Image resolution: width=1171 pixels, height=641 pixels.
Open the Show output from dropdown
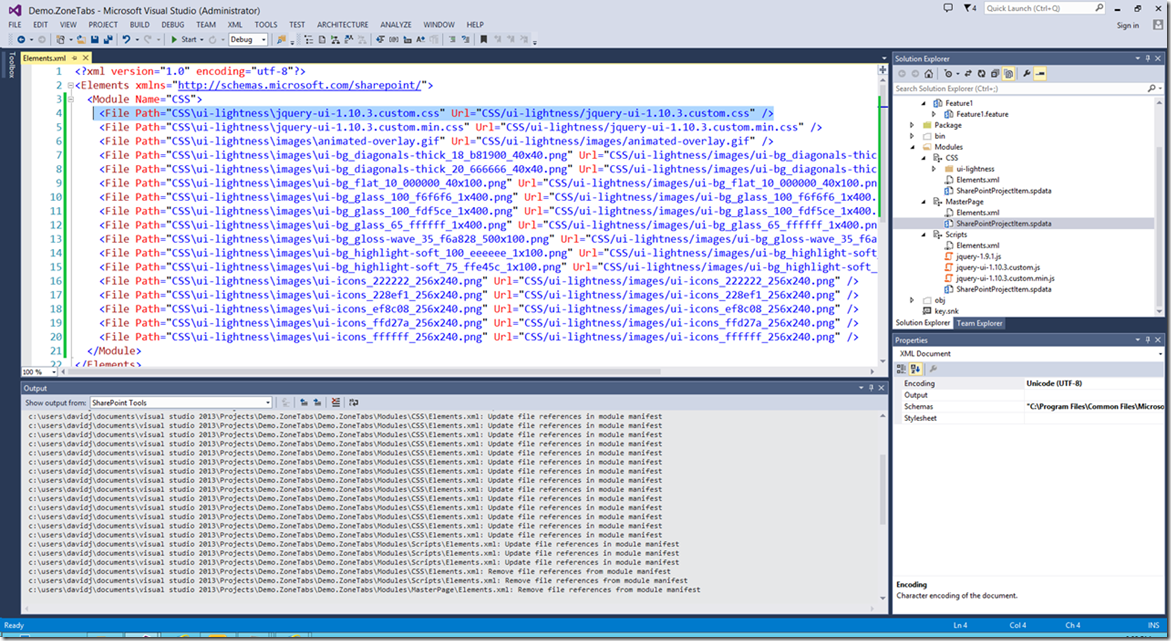click(x=181, y=403)
